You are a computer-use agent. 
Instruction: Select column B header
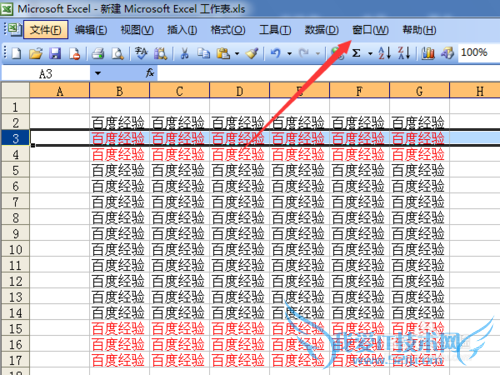(120, 91)
